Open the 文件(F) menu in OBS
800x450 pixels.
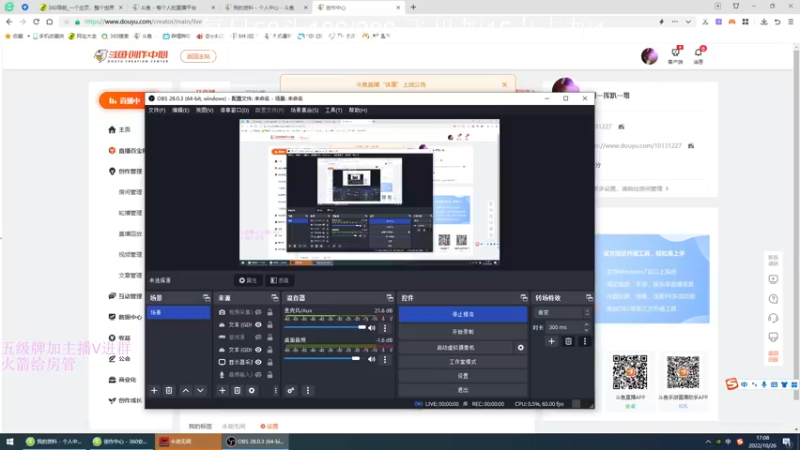click(157, 110)
